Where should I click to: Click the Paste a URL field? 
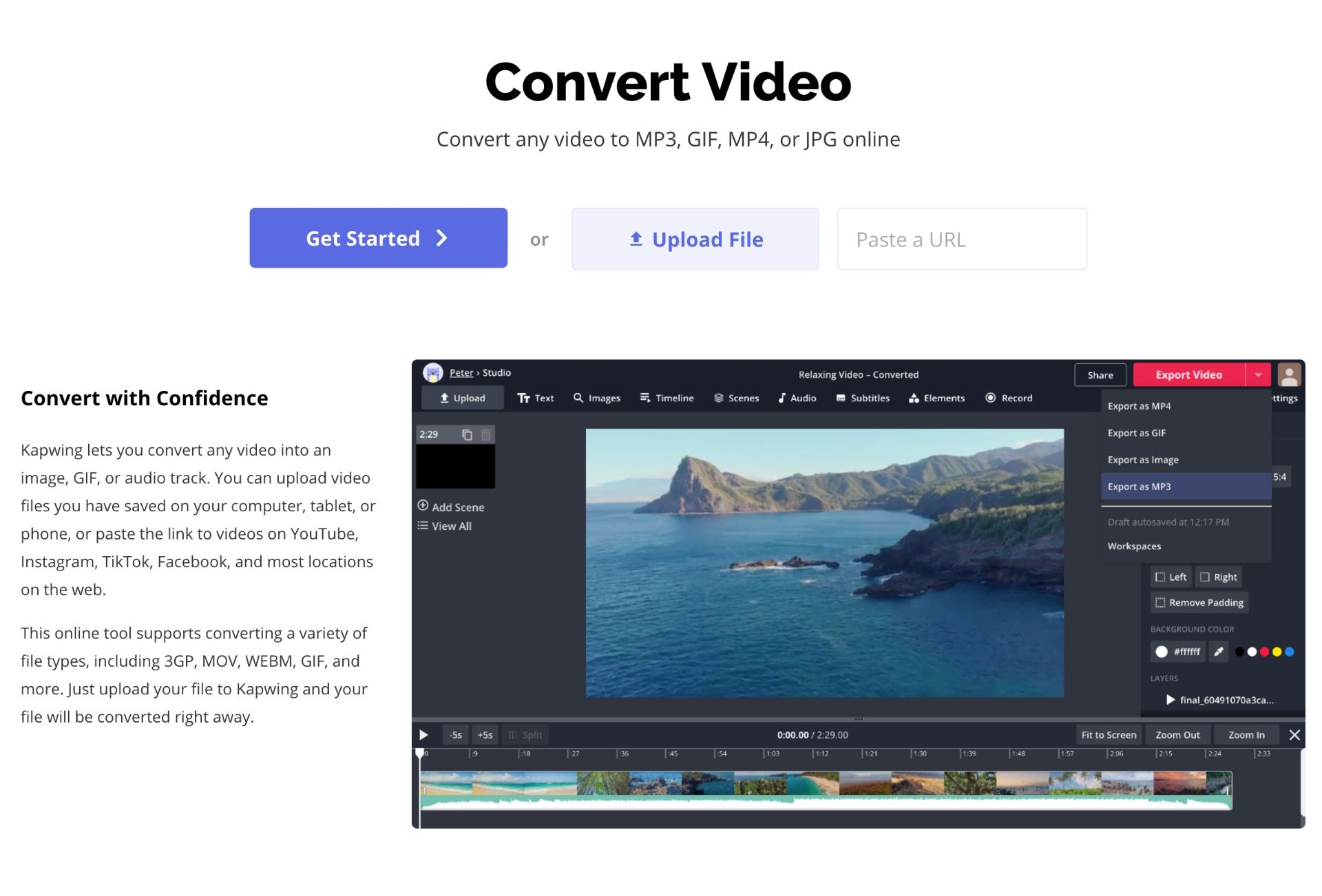[x=962, y=239]
